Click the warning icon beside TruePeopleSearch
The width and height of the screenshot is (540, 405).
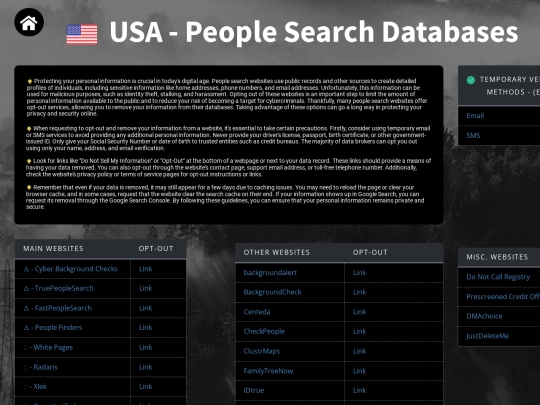(x=26, y=289)
